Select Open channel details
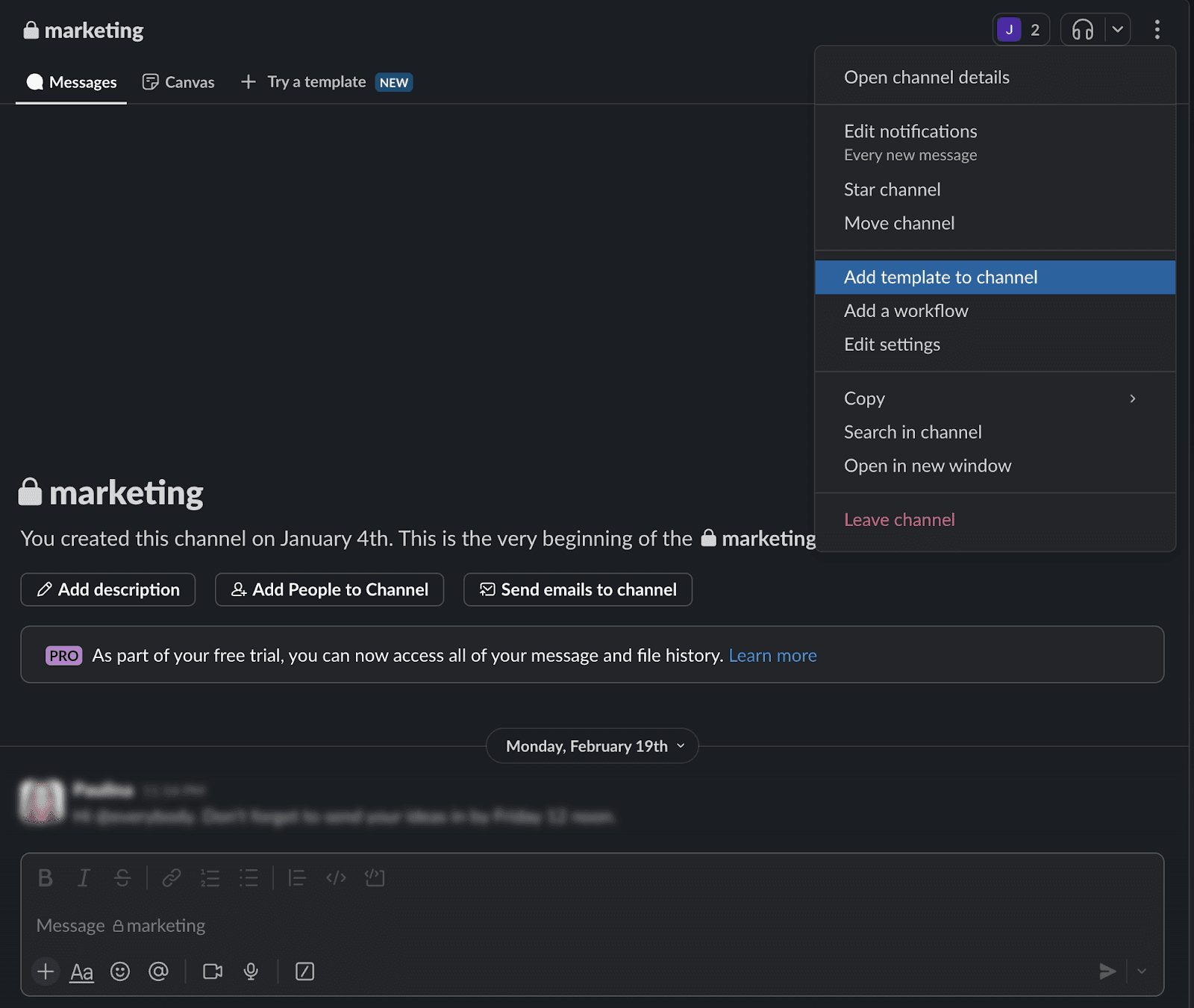This screenshot has height=1008, width=1194. (x=995, y=78)
